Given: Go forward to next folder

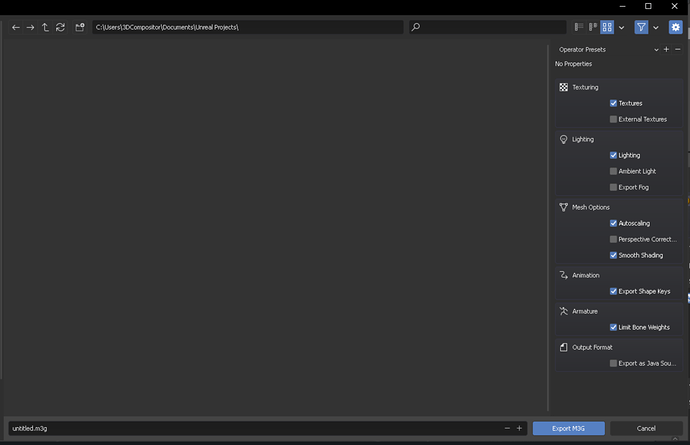Looking at the screenshot, I should [30, 27].
